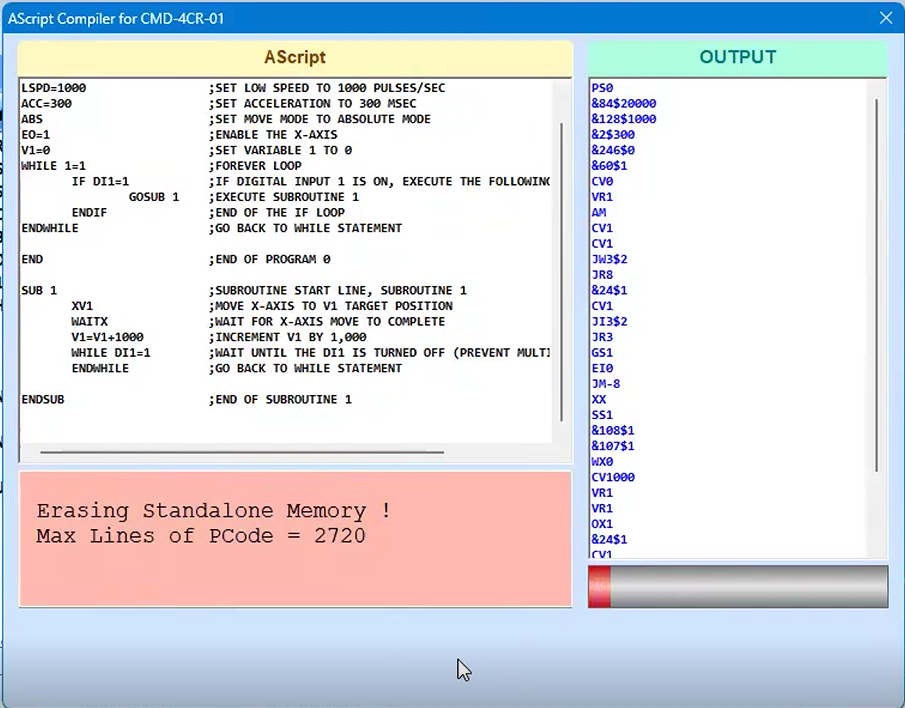Click the LSPD=1000 script line

[54, 88]
